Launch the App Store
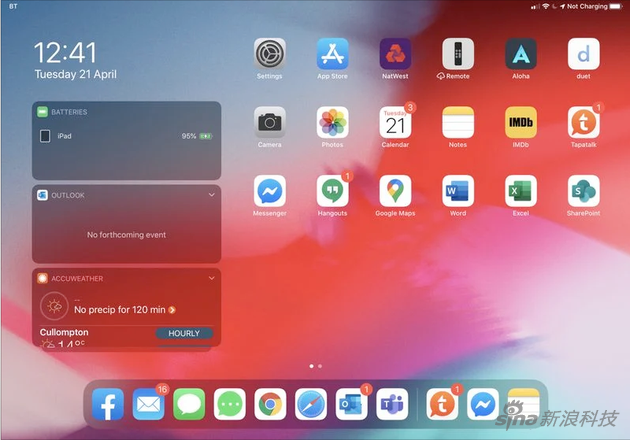 332,54
